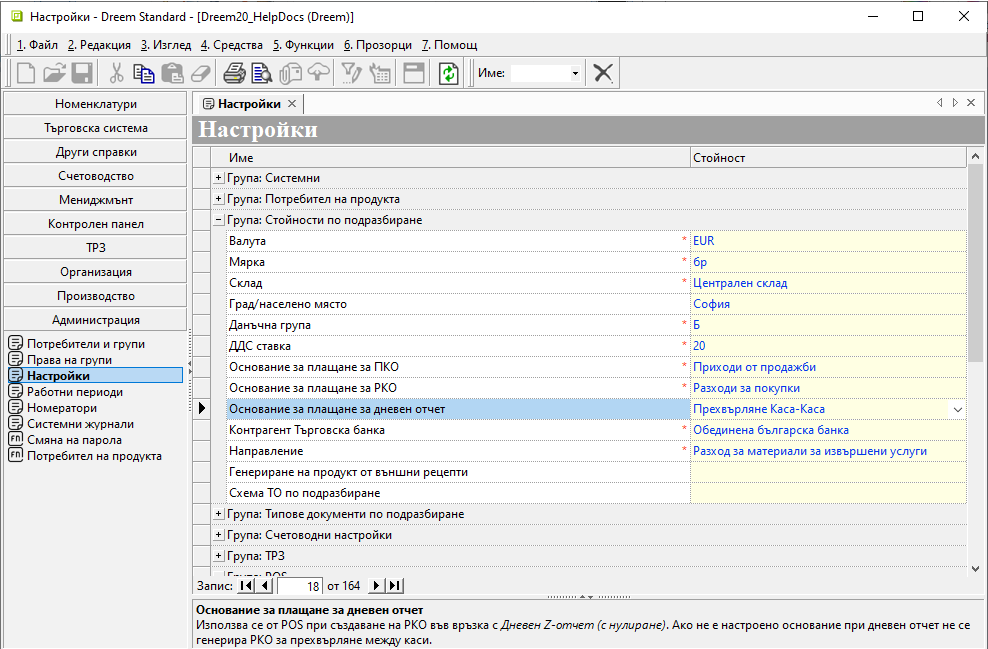Viewport: 988px width, 649px height.
Task: Collapse Група: Стойности по подразбиране
Action: 219,220
